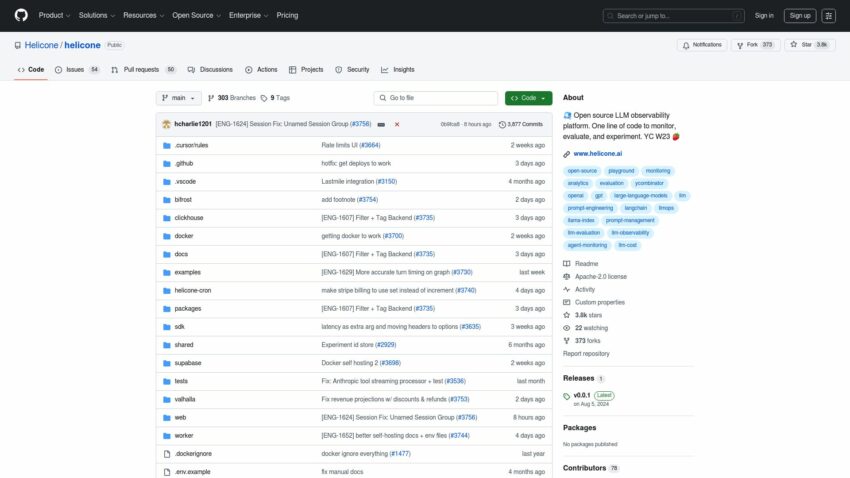The width and height of the screenshot is (850, 478).
Task: Open the Security tab
Action: 352,69
